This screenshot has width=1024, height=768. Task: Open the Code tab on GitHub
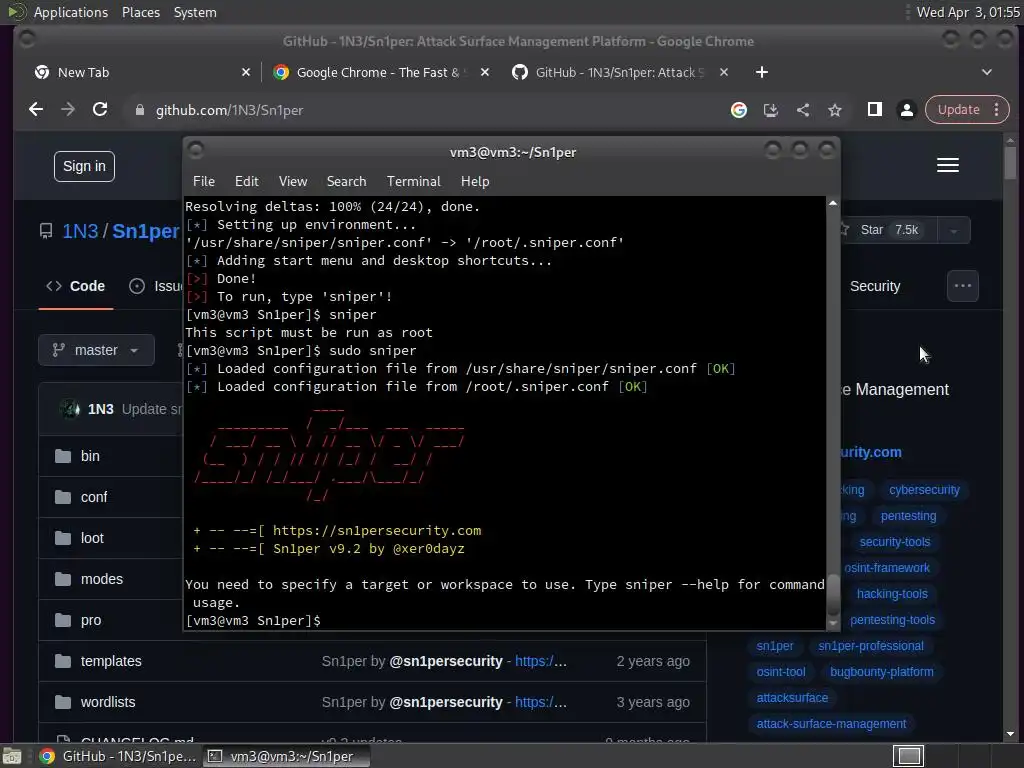(x=76, y=286)
